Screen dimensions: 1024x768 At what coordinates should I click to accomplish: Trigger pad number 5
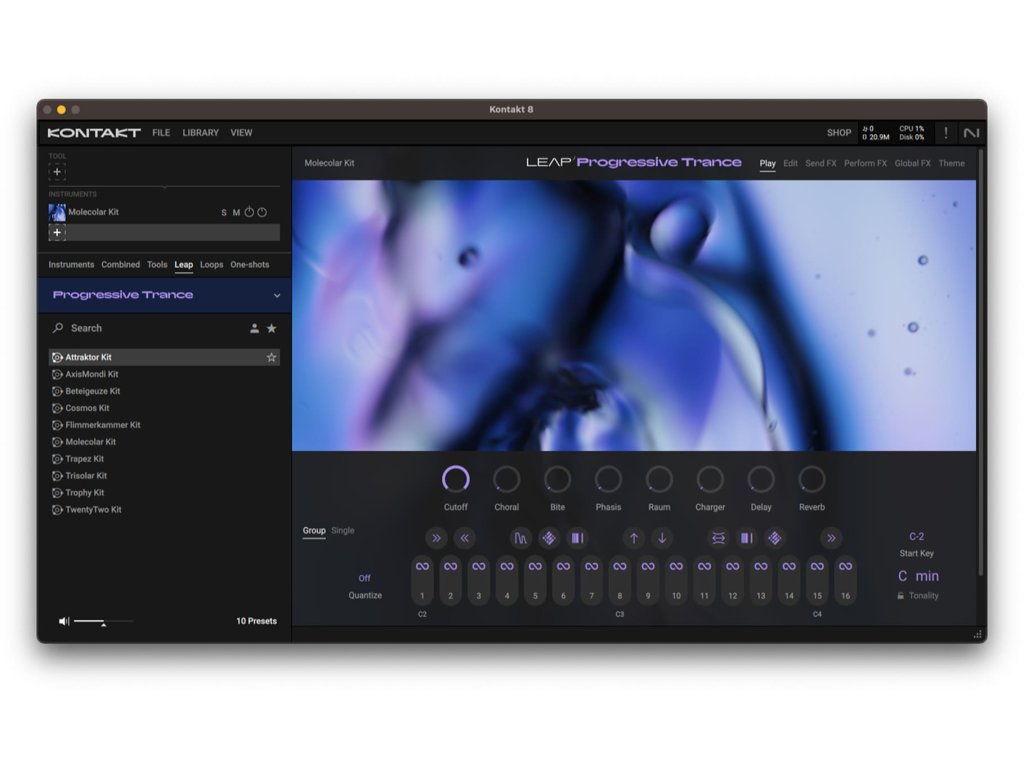tap(535, 581)
